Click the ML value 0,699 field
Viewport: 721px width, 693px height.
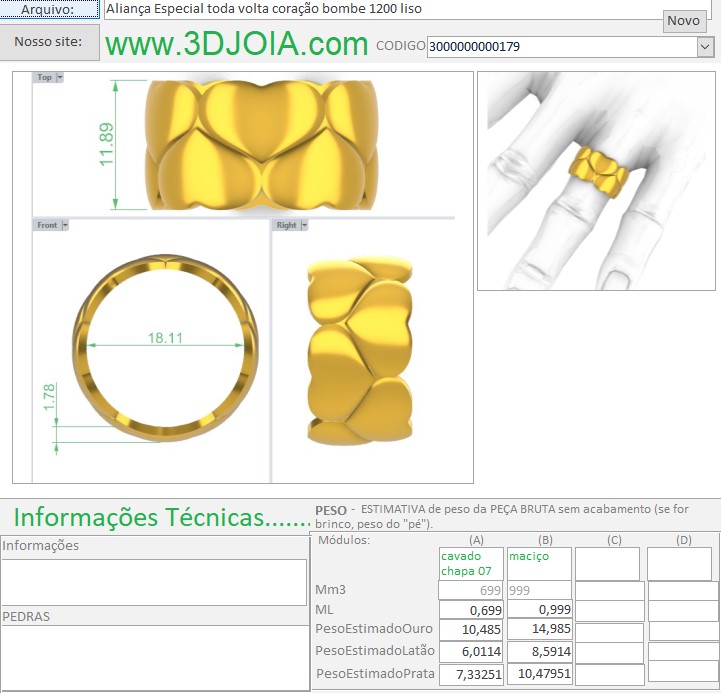[x=471, y=609]
